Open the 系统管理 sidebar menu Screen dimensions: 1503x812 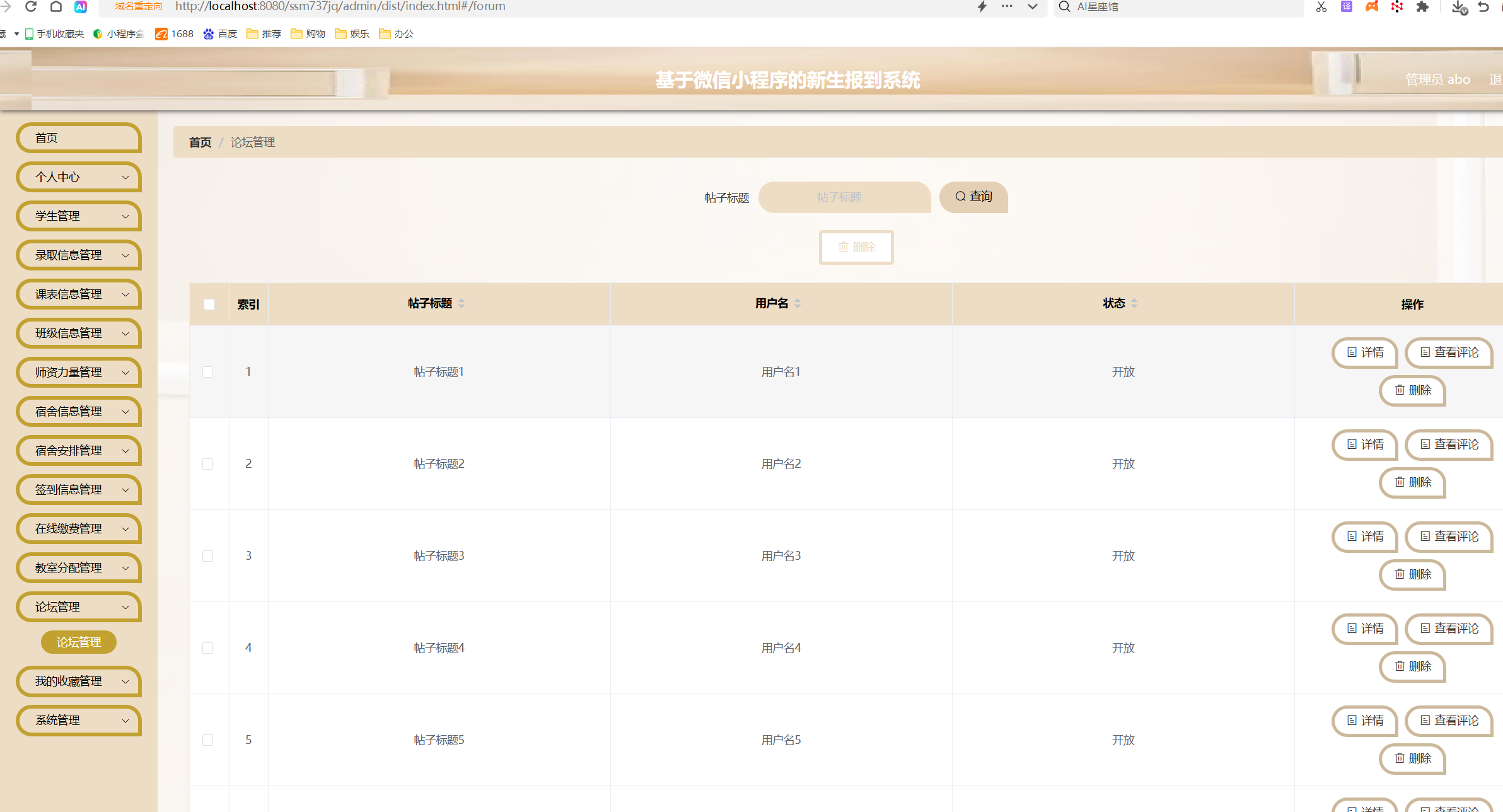(x=79, y=721)
